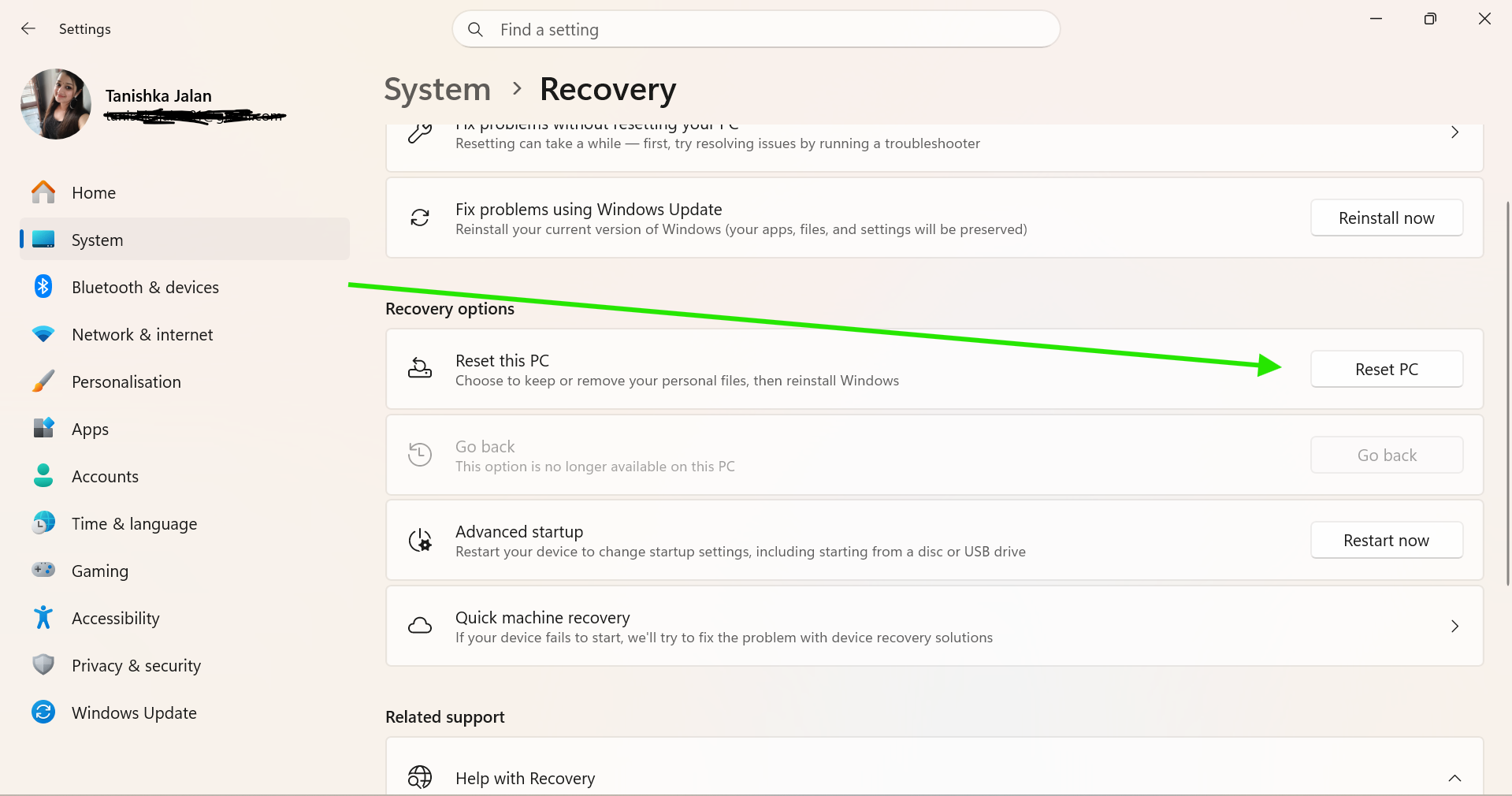The width and height of the screenshot is (1512, 796).
Task: Select System in the sidebar
Action: click(x=184, y=240)
